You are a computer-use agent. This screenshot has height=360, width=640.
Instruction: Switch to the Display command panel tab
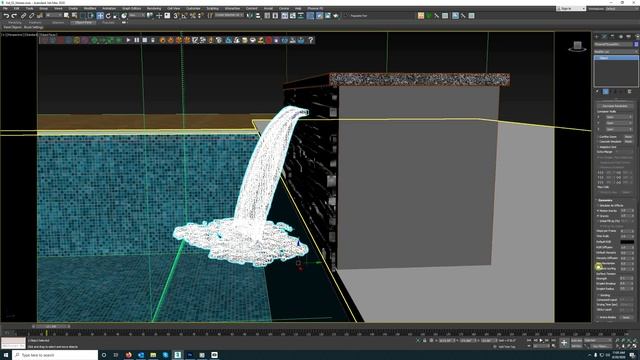[629, 37]
